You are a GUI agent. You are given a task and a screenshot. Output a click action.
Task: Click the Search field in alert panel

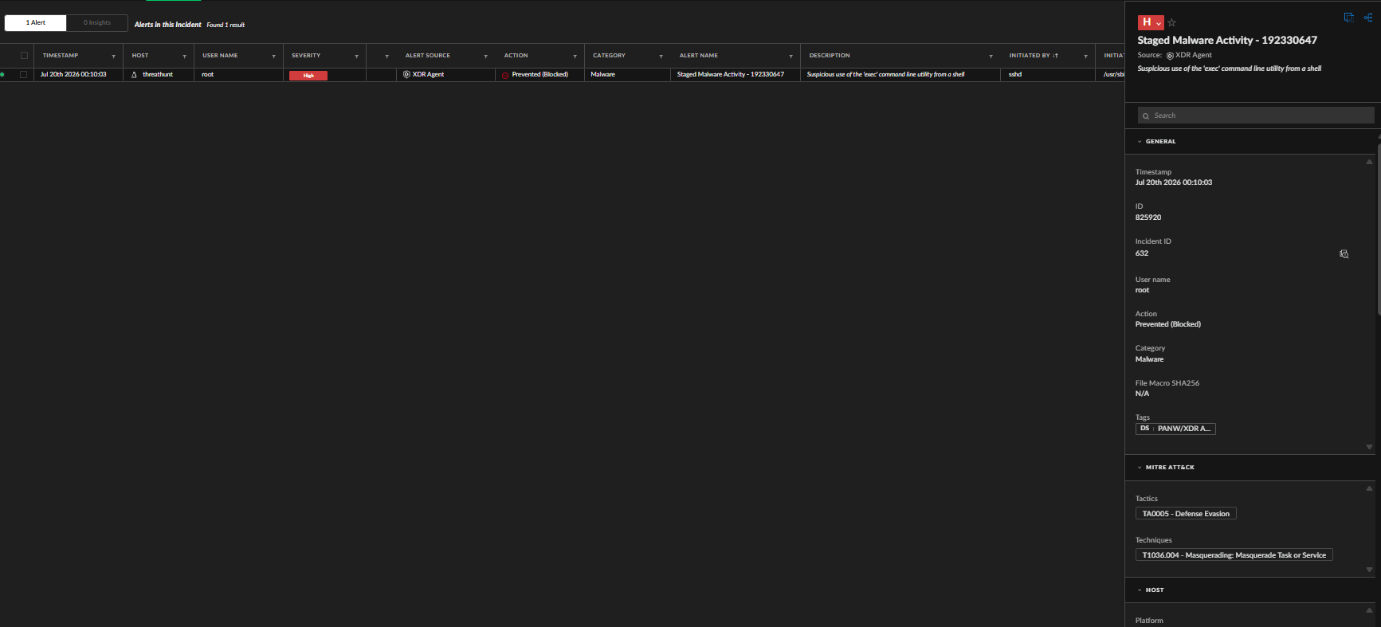(x=1256, y=116)
